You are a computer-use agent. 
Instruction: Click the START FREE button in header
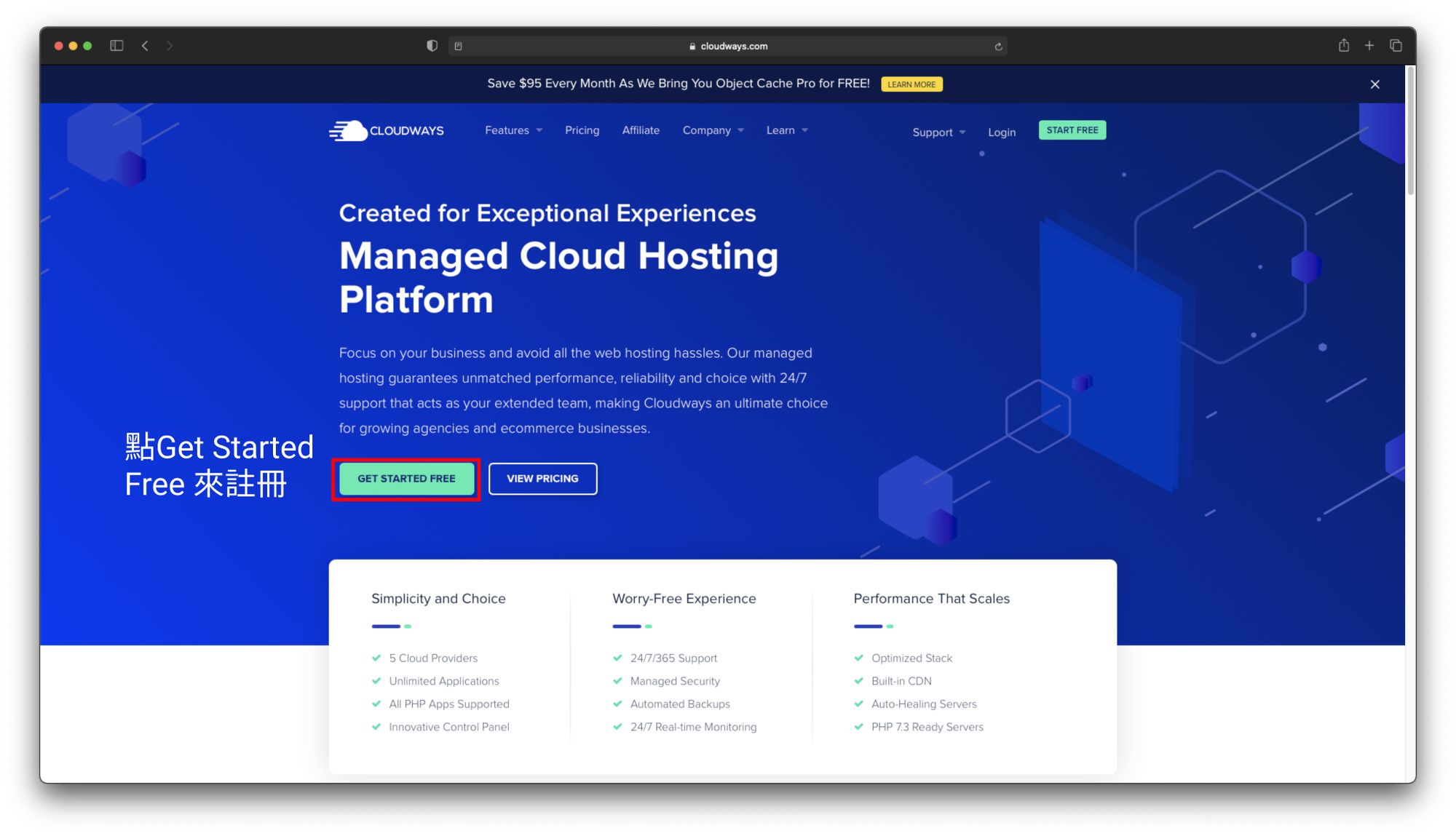click(1072, 130)
